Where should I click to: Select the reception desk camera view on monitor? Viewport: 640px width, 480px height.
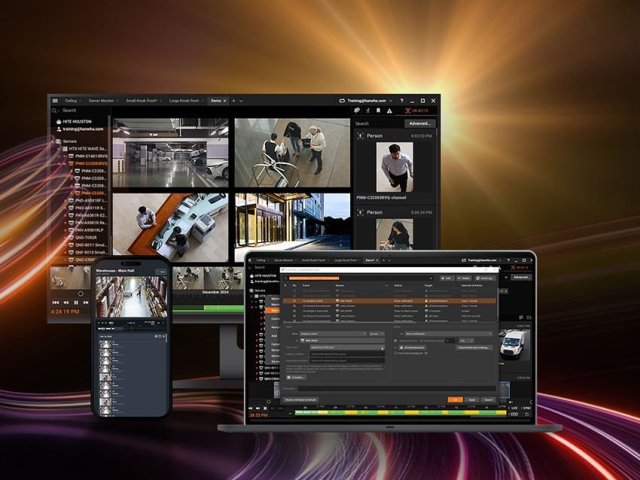pos(171,227)
